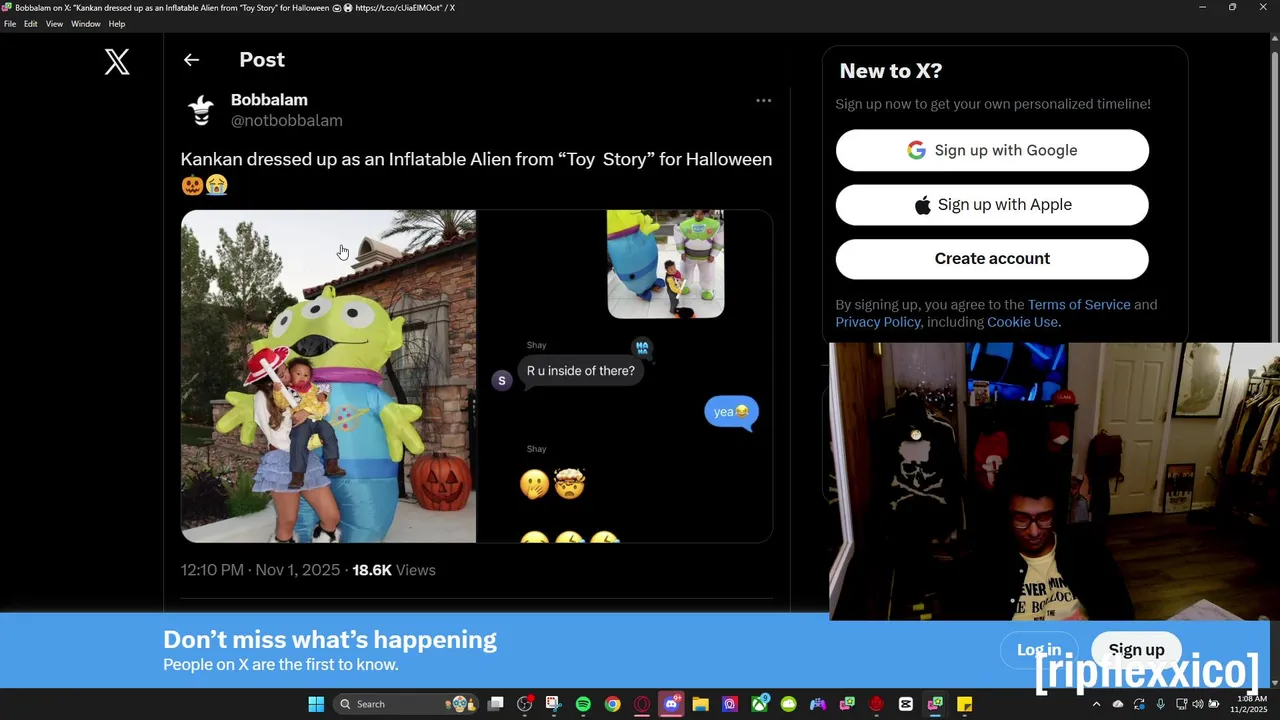Open the @notbobbalam handle link

(x=287, y=120)
